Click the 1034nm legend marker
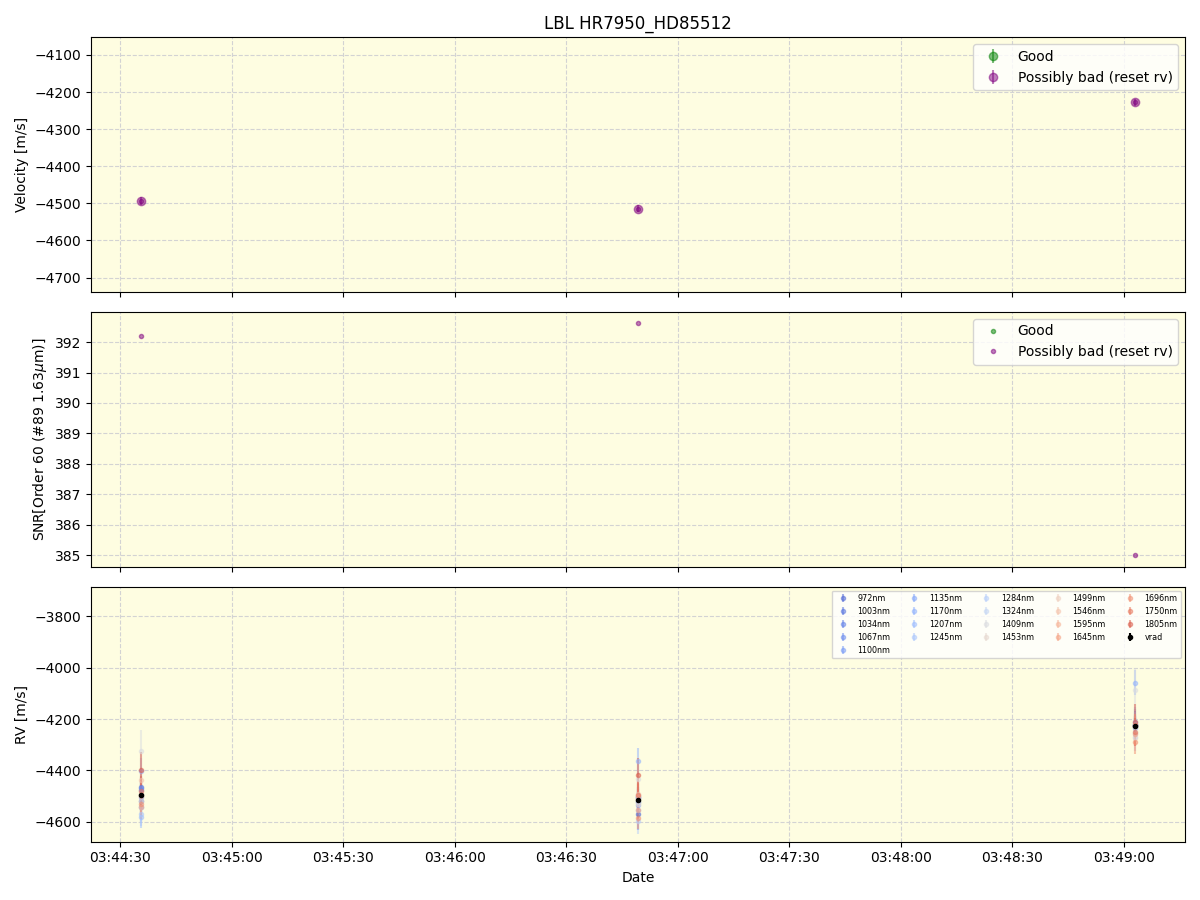The height and width of the screenshot is (900, 1200). pos(843,624)
